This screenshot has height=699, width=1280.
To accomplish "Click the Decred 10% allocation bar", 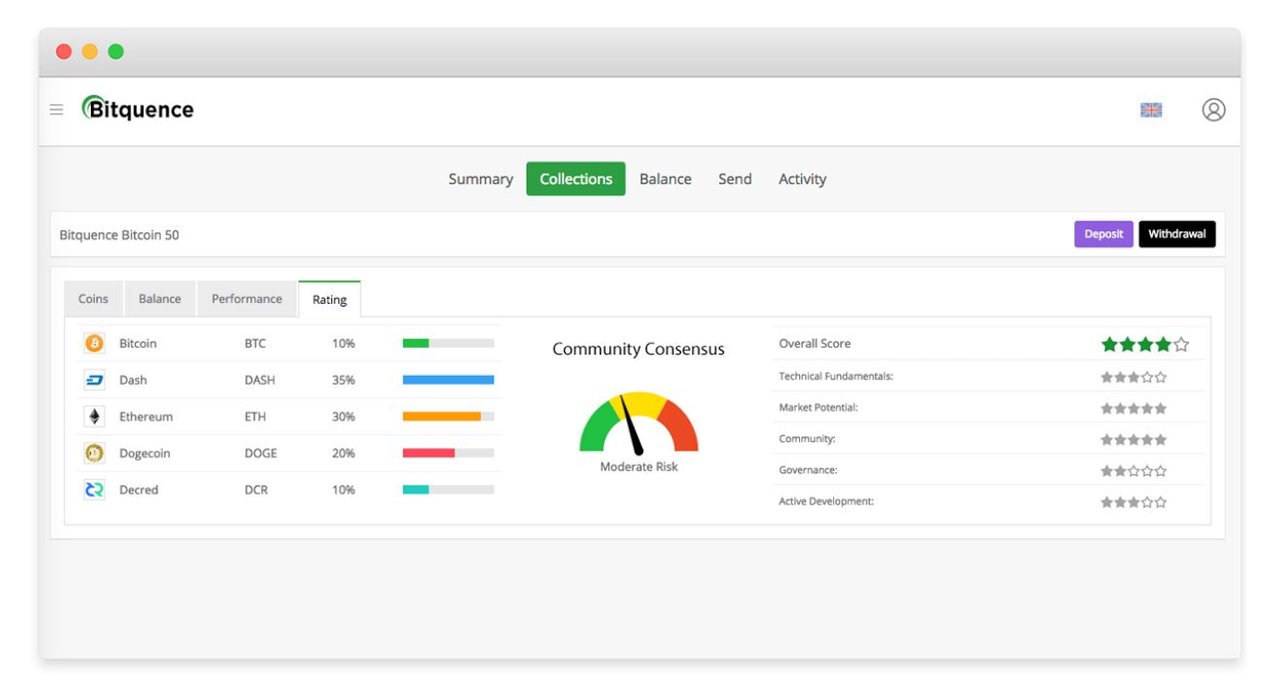I will coord(448,490).
